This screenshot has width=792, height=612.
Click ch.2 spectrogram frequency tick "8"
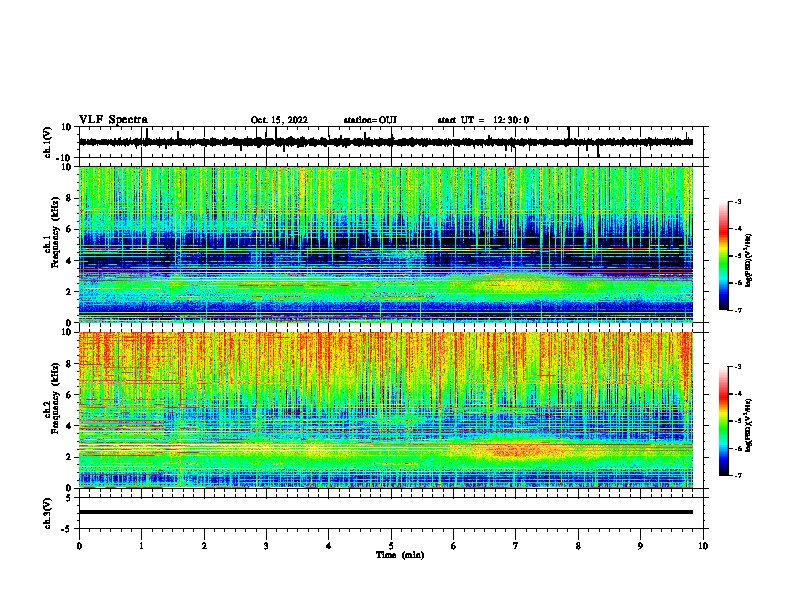click(69, 364)
